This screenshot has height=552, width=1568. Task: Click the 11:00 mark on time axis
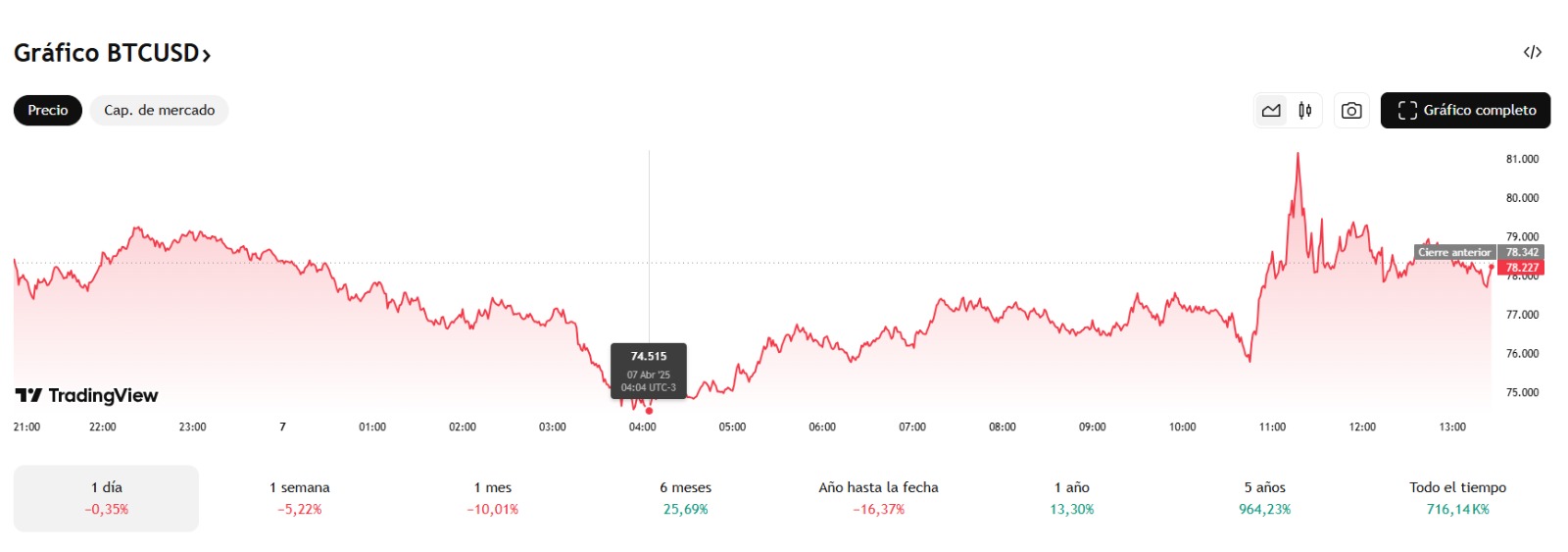pyautogui.click(x=1272, y=427)
